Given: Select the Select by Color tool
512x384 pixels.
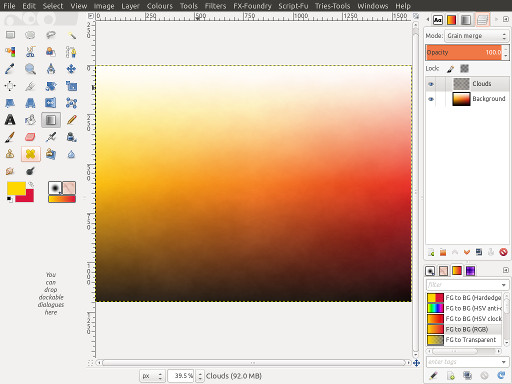Looking at the screenshot, I should click(10, 52).
